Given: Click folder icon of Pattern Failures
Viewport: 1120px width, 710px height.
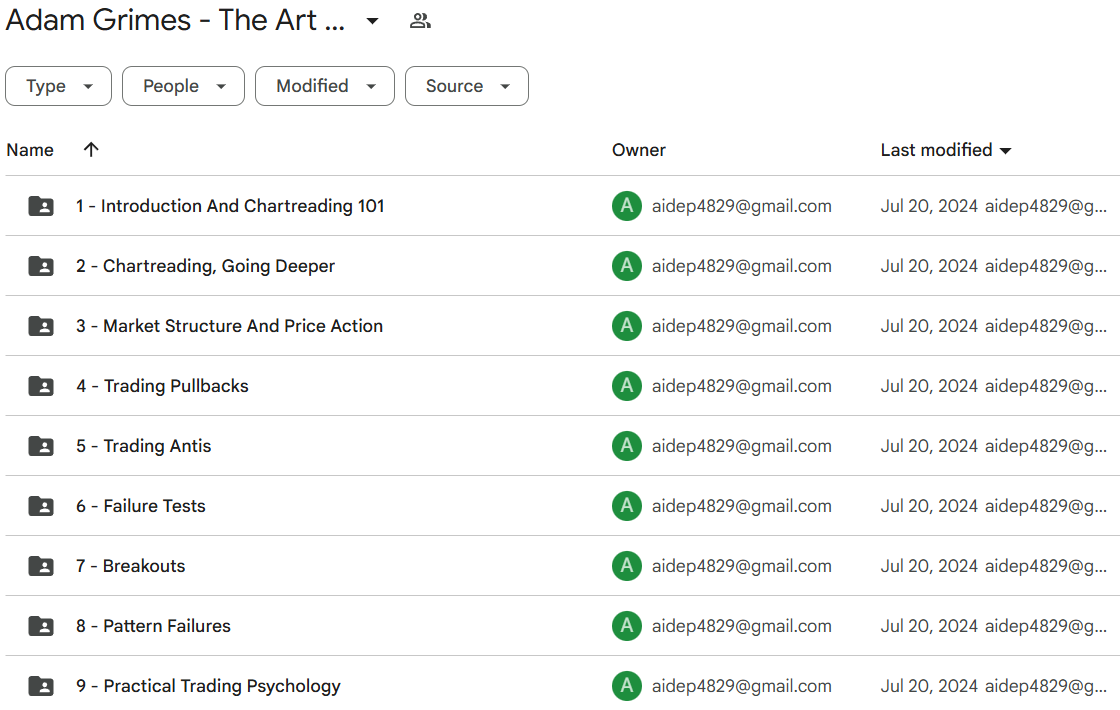Looking at the screenshot, I should pos(41,626).
